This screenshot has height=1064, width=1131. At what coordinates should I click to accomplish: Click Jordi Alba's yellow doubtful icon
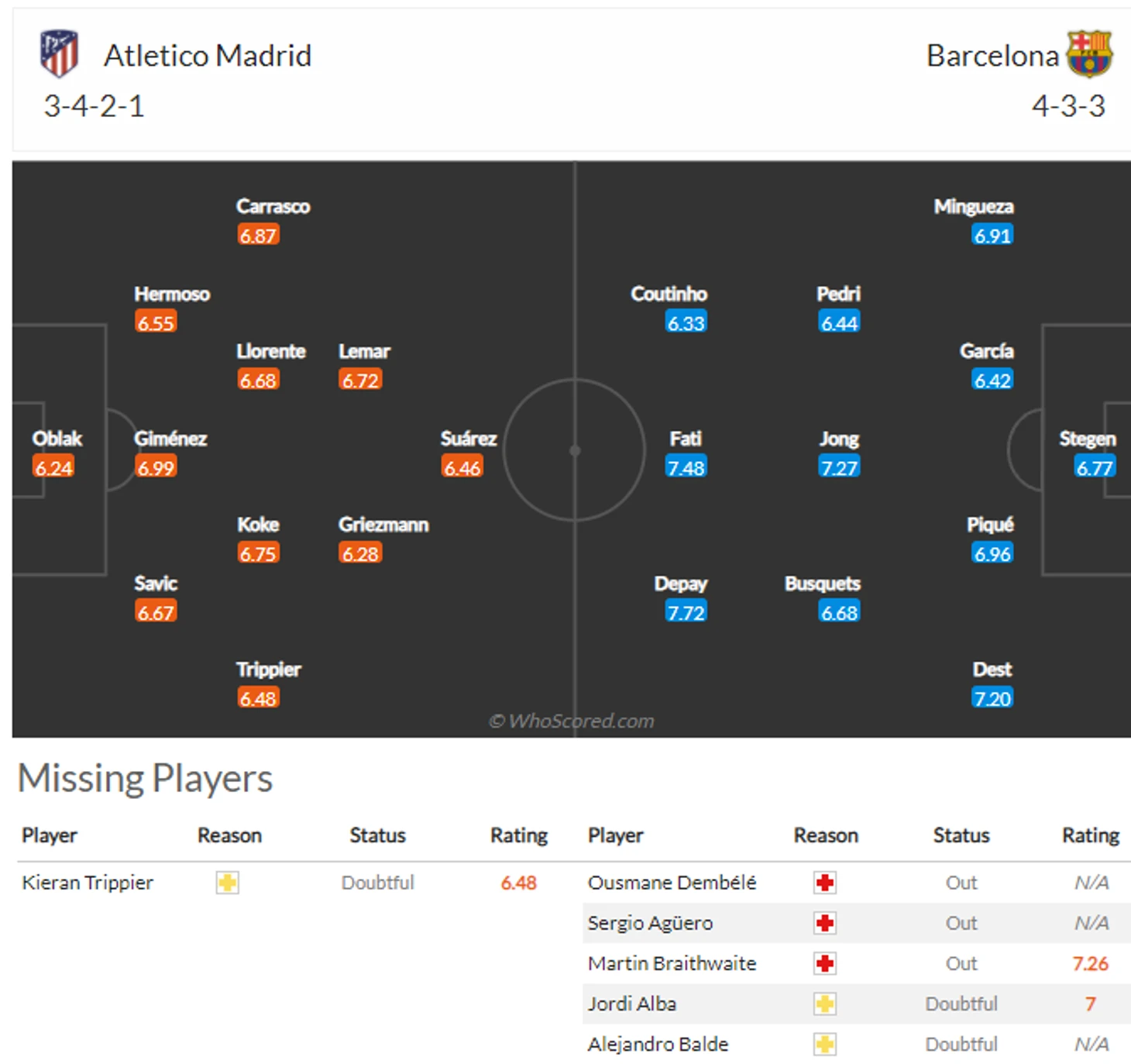pos(825,1004)
